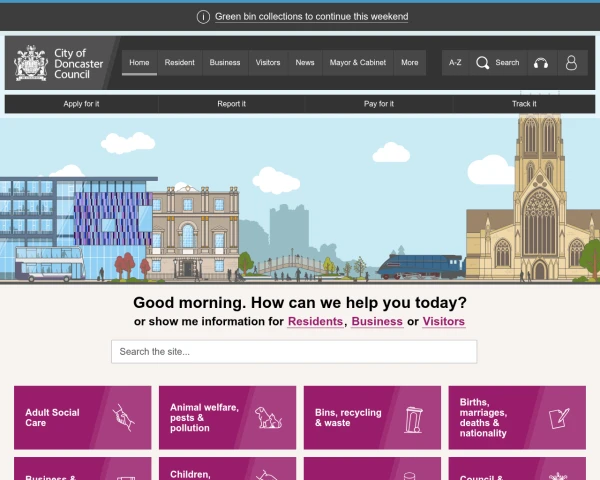Viewport: 600px width, 480px height.
Task: Open Animal welfare, pests & pollution tile
Action: tap(227, 418)
